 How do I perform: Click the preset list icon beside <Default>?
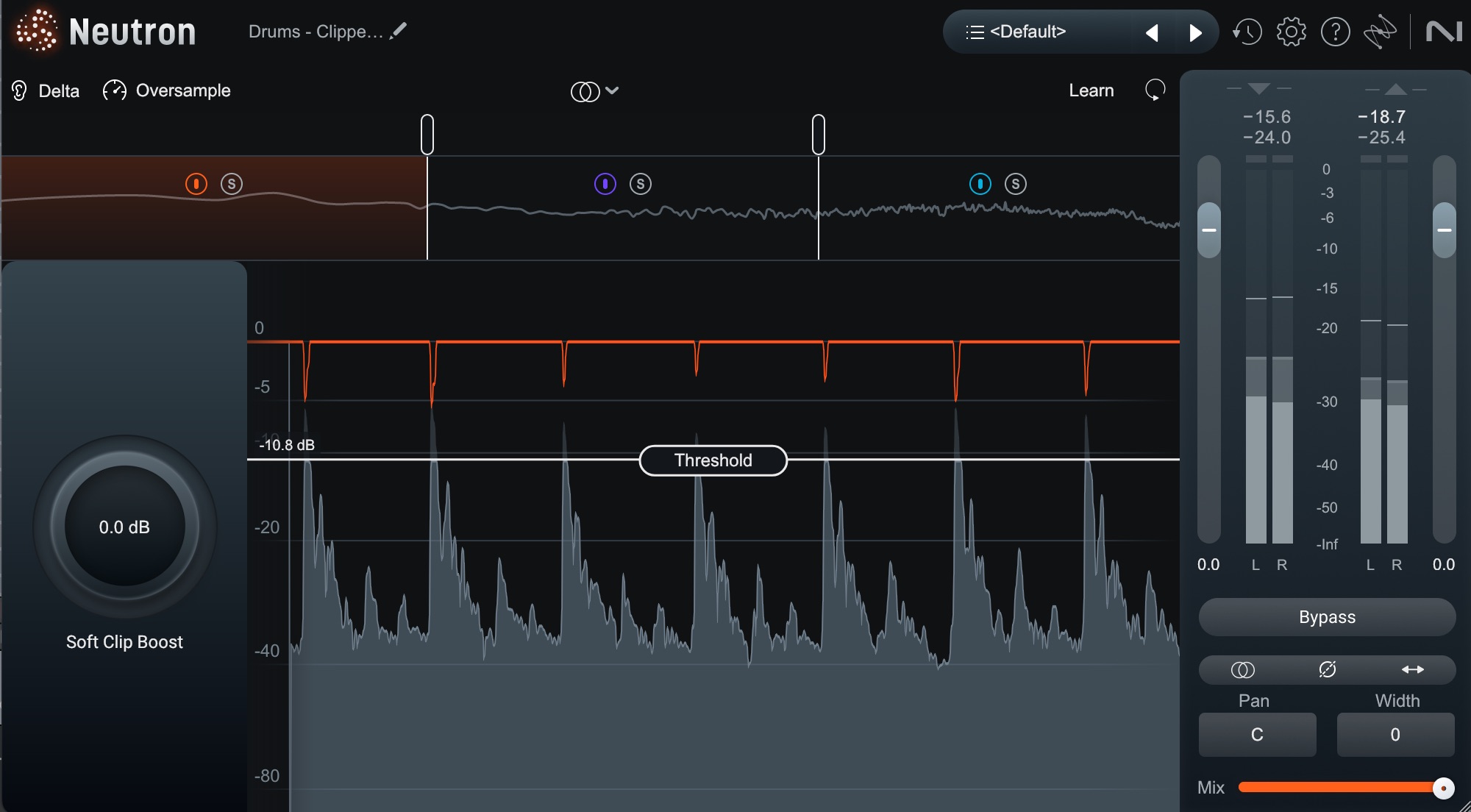[972, 32]
